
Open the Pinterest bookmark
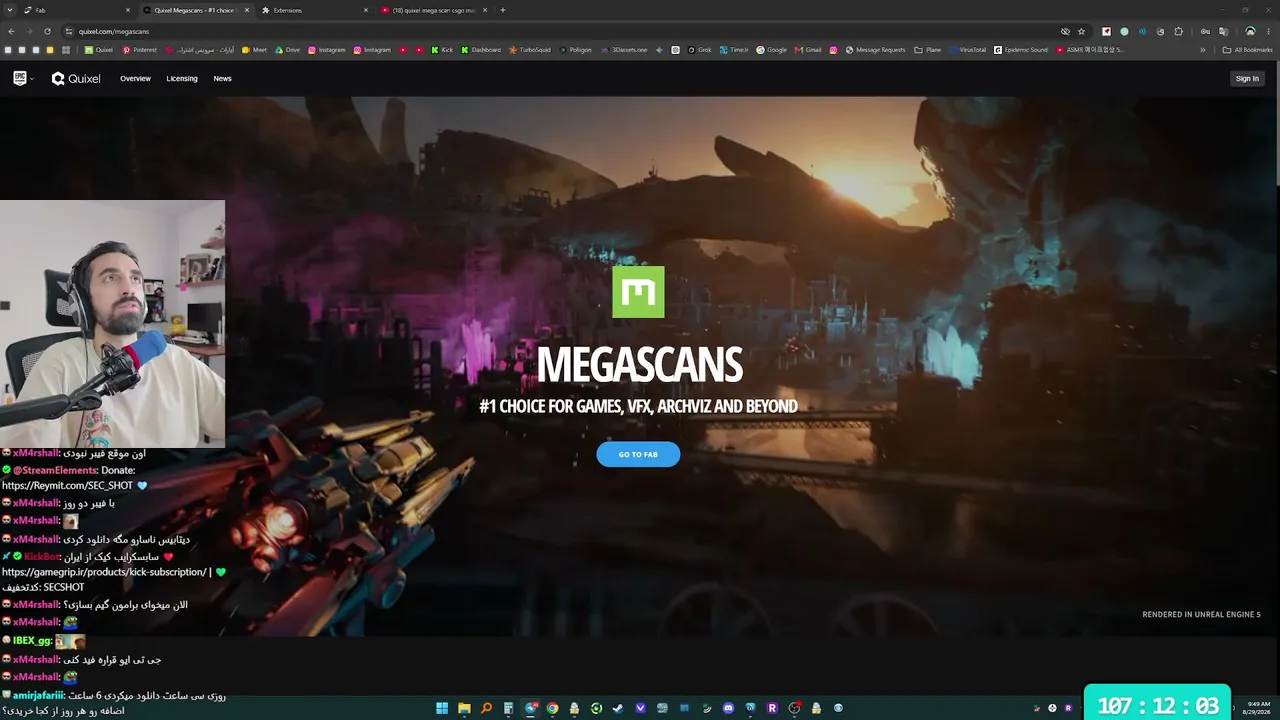(x=140, y=50)
